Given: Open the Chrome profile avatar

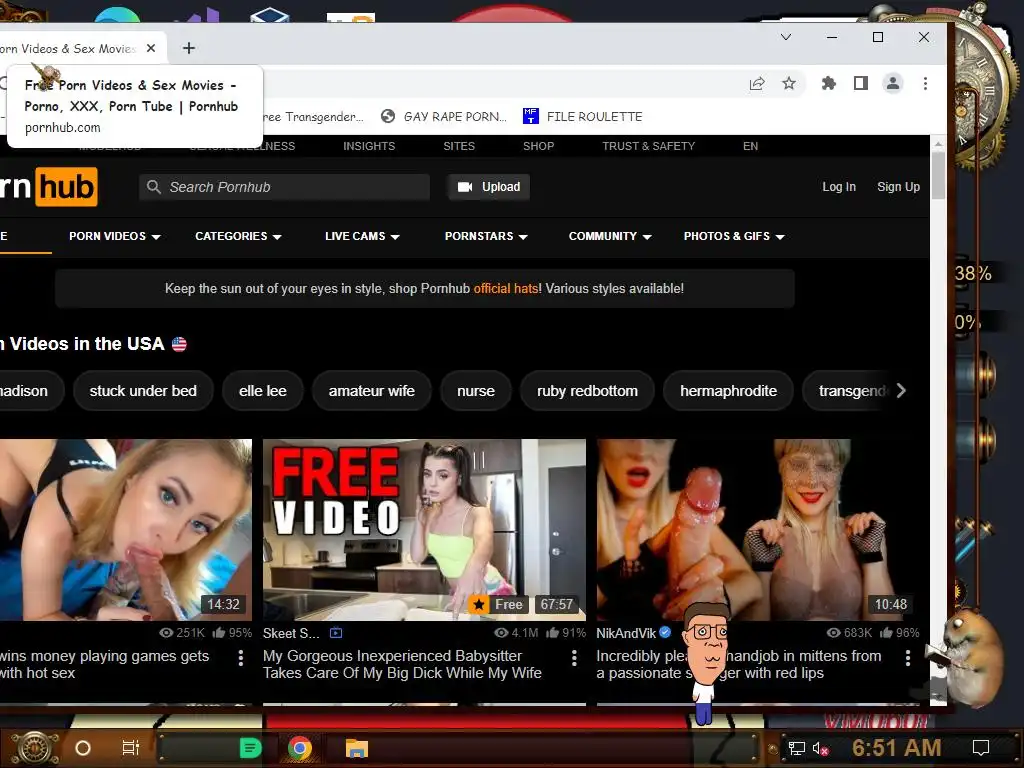Looking at the screenshot, I should click(x=893, y=84).
